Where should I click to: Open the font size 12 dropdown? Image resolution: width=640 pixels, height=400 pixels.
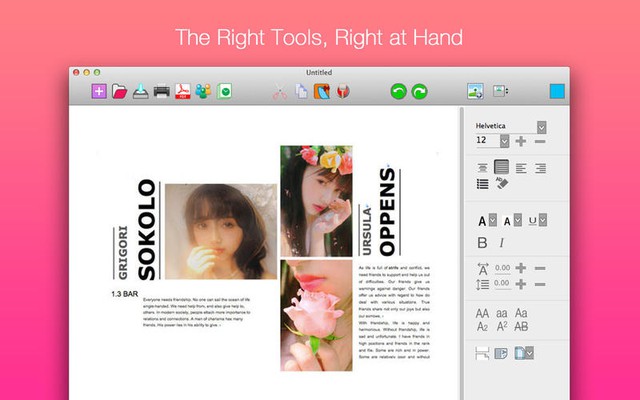(x=504, y=141)
